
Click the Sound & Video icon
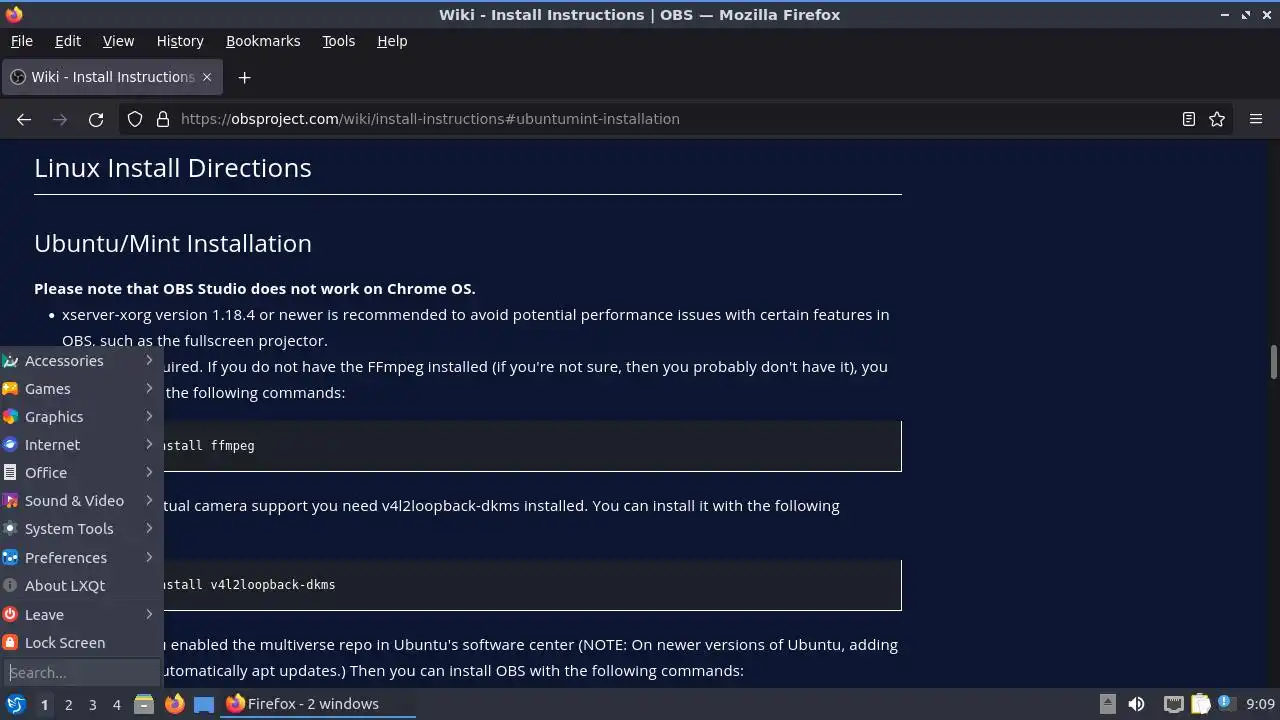click(x=10, y=501)
